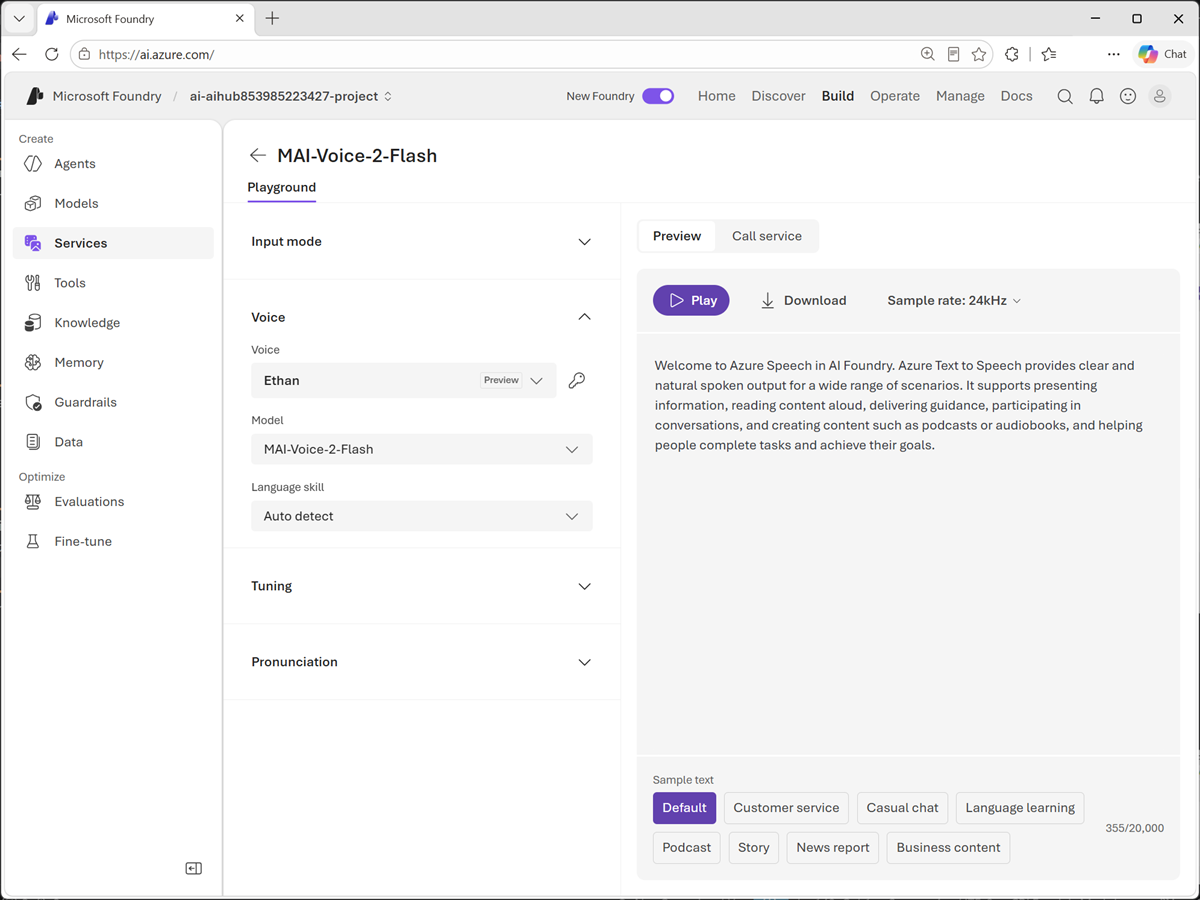Image resolution: width=1200 pixels, height=900 pixels.
Task: Select the Casual chat sample text
Action: click(903, 808)
